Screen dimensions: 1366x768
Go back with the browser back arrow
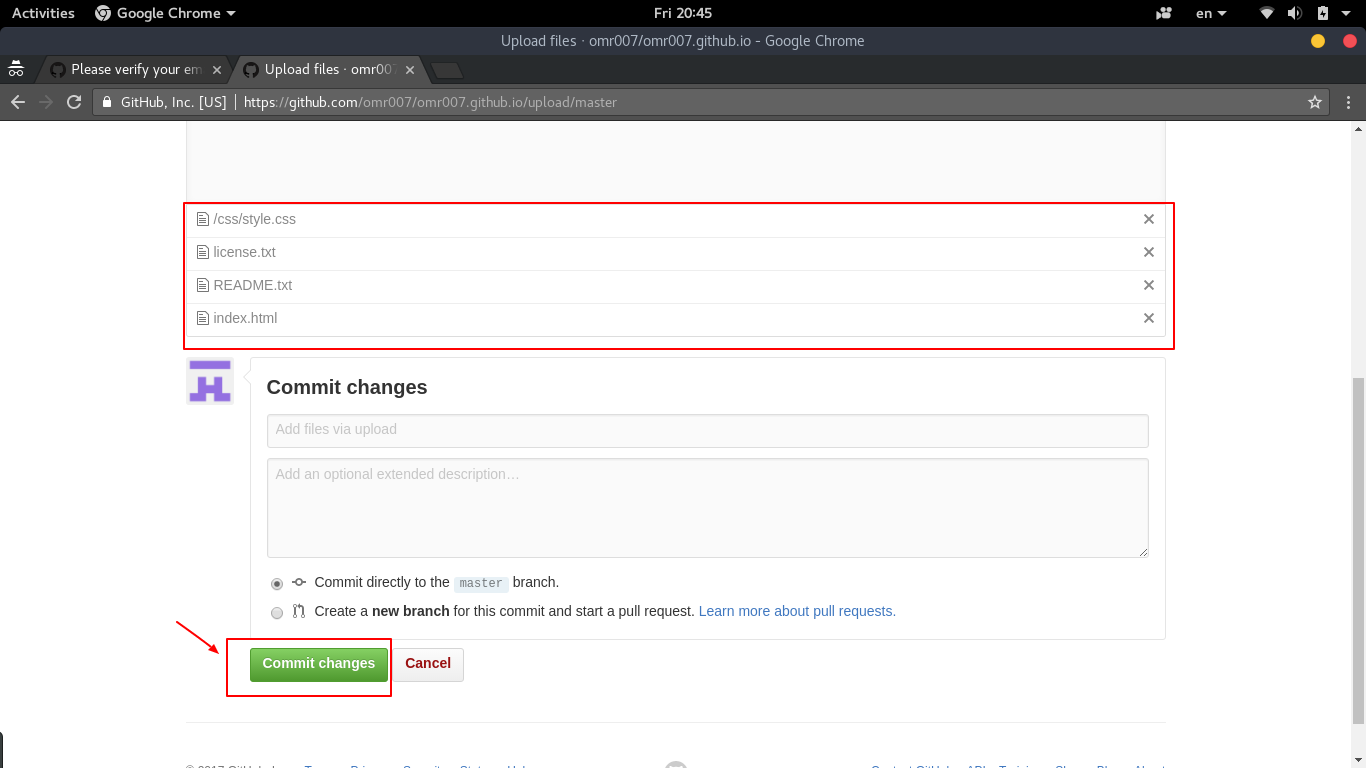[x=18, y=102]
